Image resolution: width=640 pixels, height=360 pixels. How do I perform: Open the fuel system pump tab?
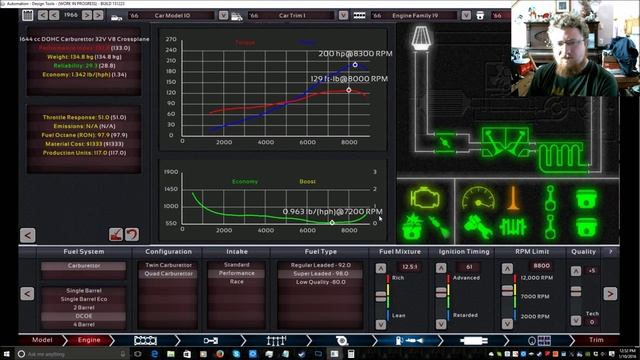point(408,340)
